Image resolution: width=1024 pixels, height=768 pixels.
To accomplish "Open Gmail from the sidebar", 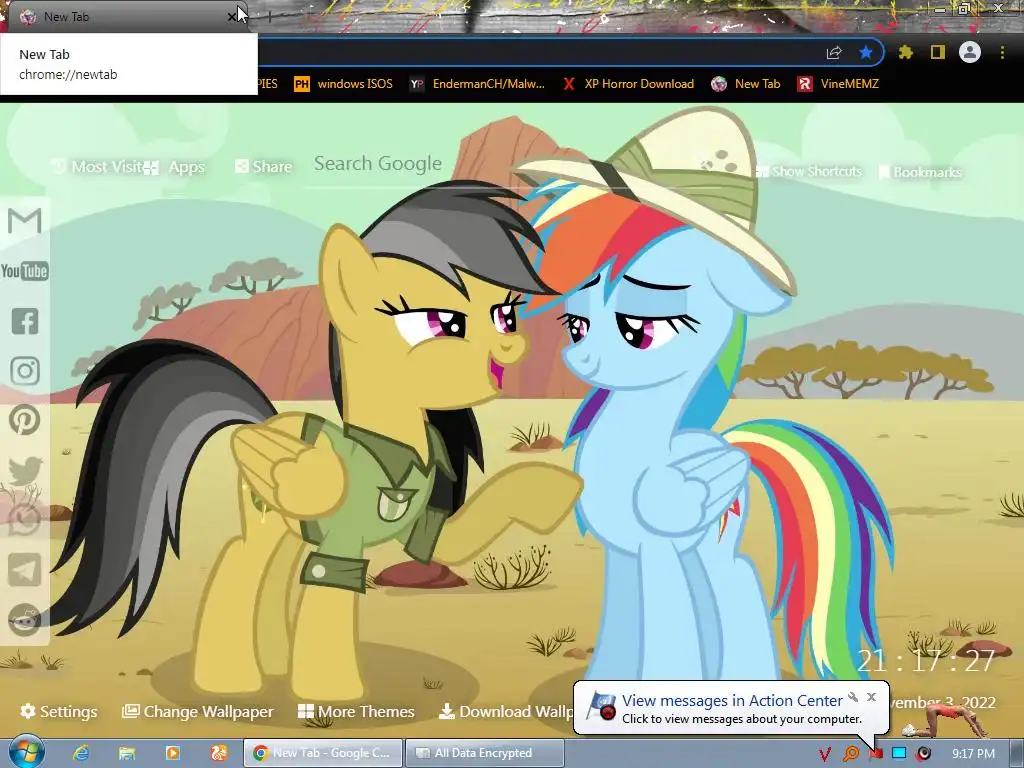I will [x=25, y=221].
